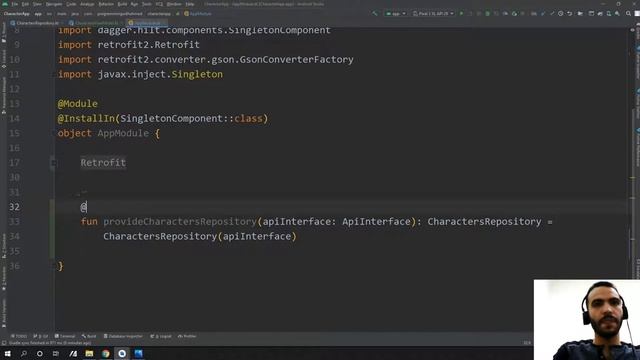Click the @Module annotation
640x360 pixels.
78,104
